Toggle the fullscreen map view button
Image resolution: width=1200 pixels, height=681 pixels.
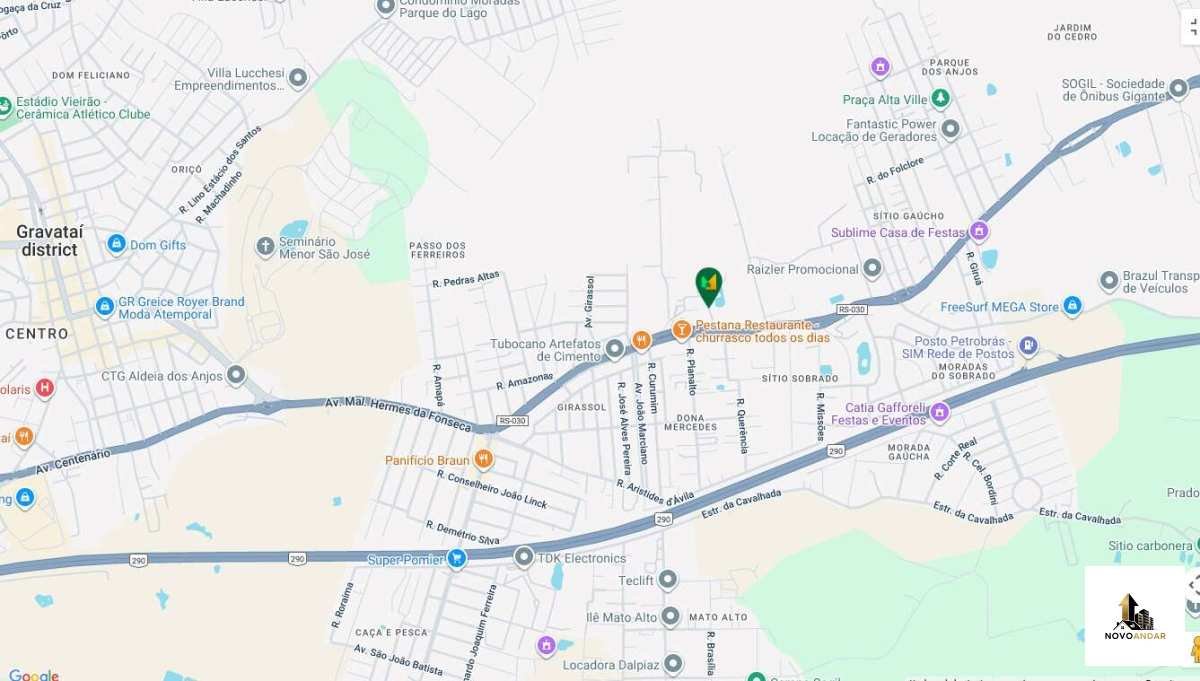(1191, 28)
